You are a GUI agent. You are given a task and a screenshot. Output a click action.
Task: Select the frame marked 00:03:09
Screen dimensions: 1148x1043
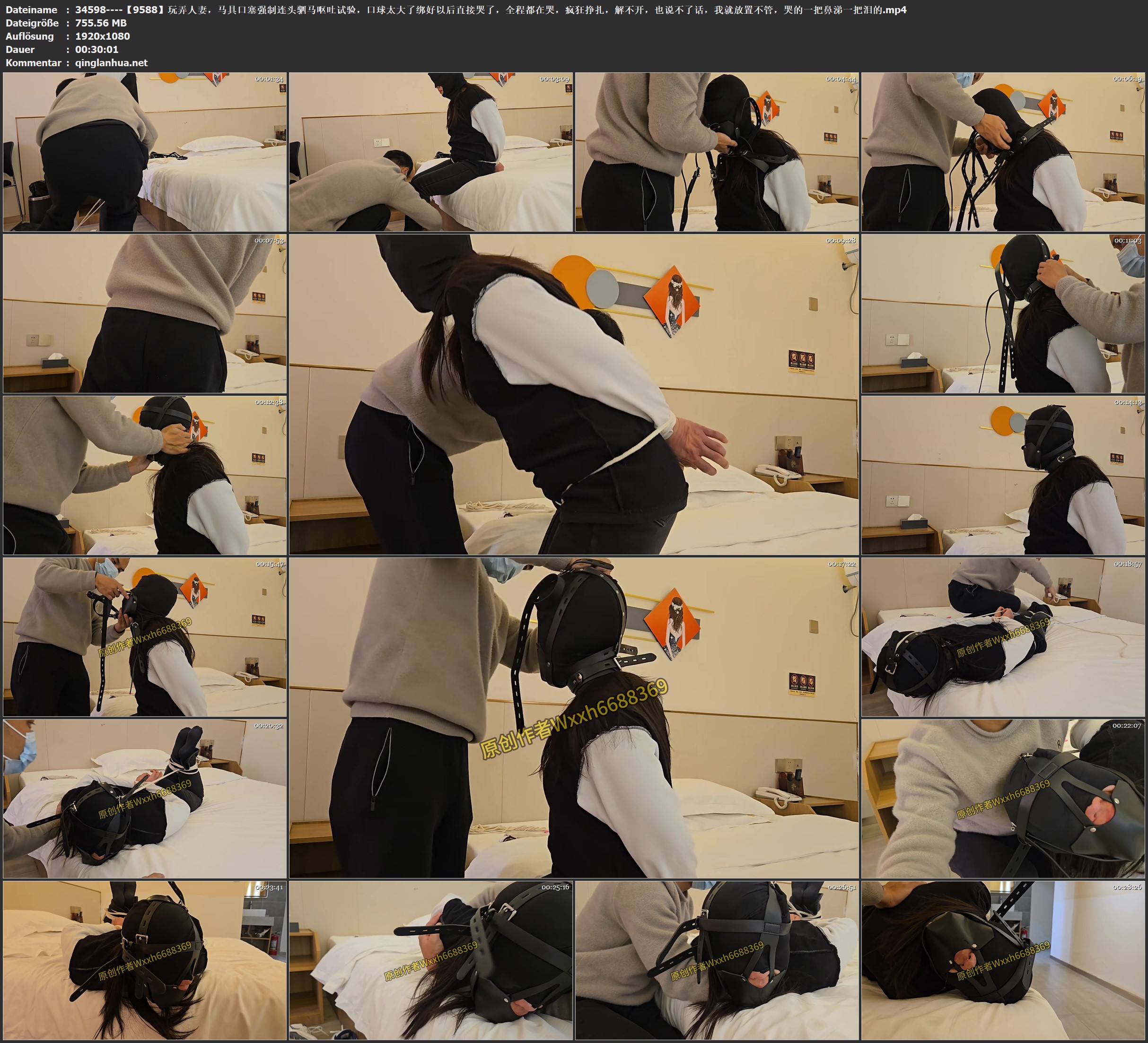pyautogui.click(x=430, y=152)
